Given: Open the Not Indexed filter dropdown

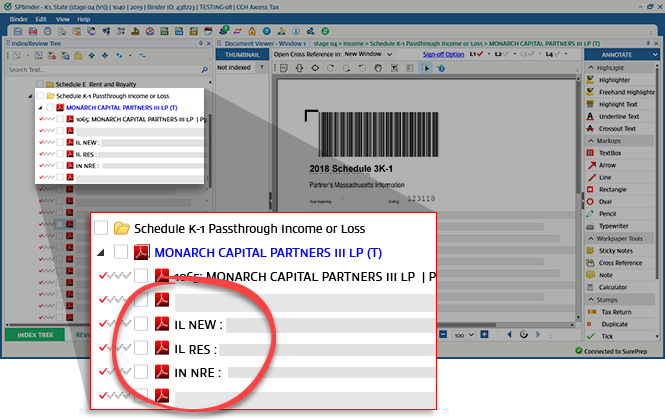Looking at the screenshot, I should click(262, 67).
